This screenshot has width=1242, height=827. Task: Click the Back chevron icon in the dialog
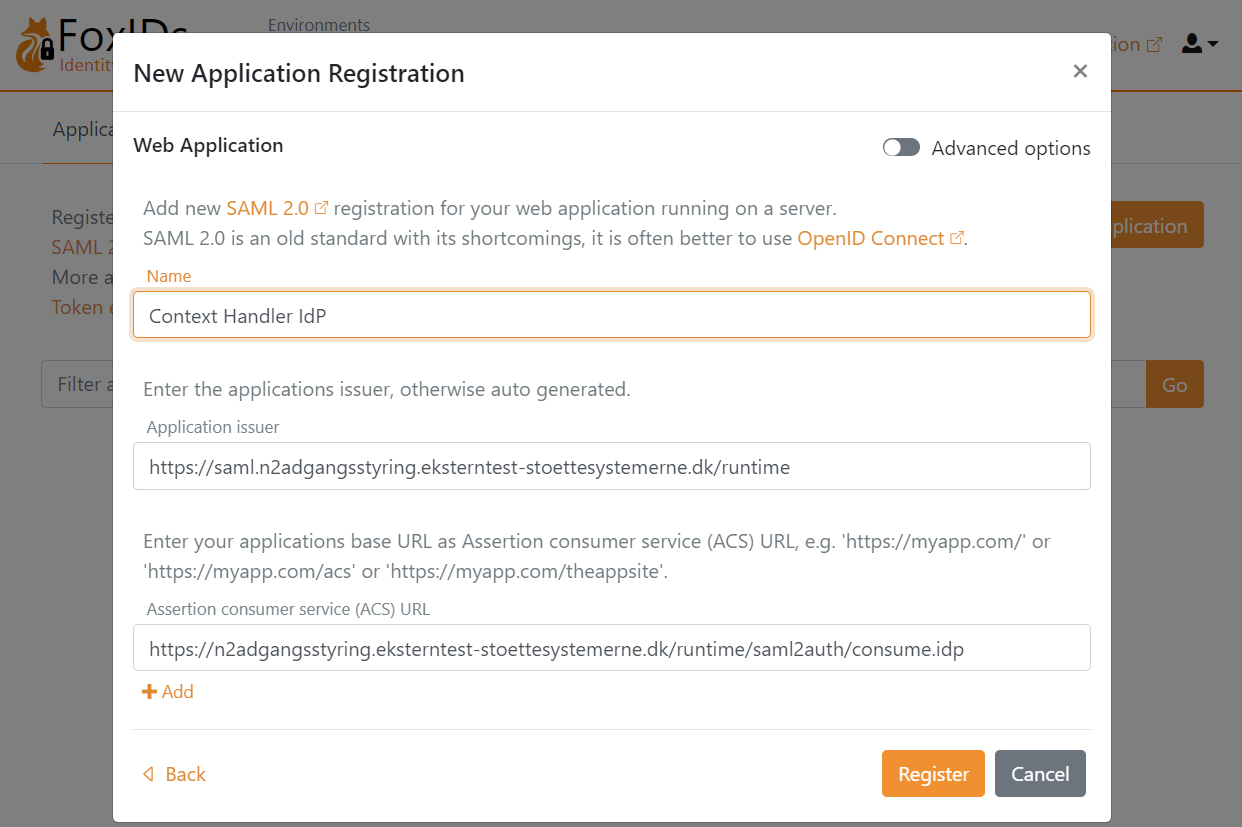click(148, 773)
